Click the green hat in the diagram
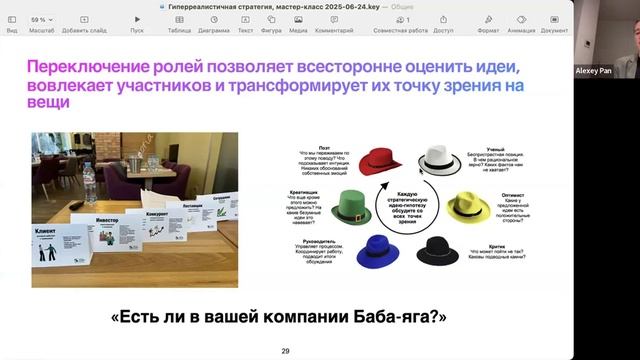Screen dimensions: 640x360 coord(351,207)
